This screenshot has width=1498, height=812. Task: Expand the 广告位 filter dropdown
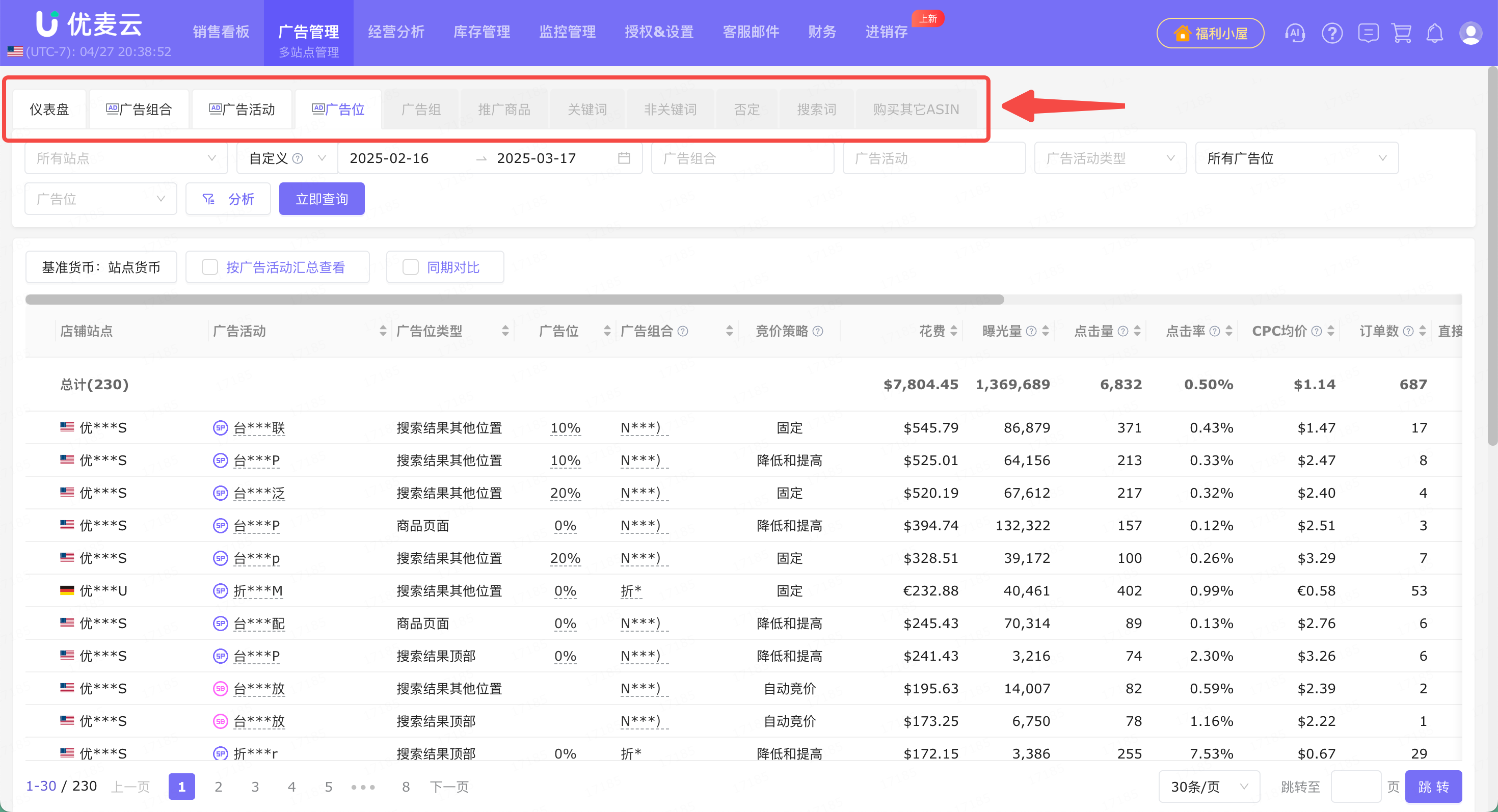coord(100,199)
